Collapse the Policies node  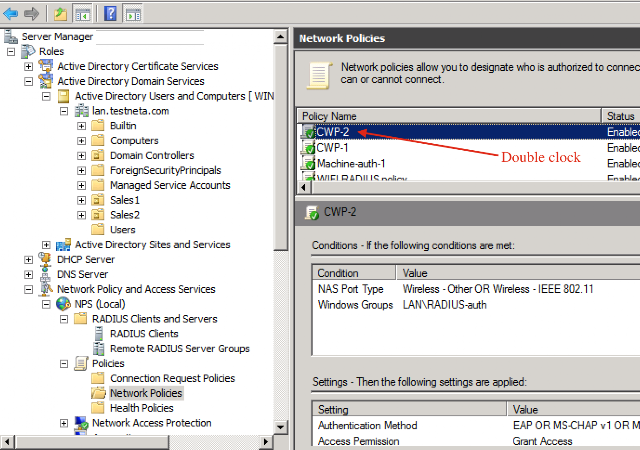tap(64, 363)
